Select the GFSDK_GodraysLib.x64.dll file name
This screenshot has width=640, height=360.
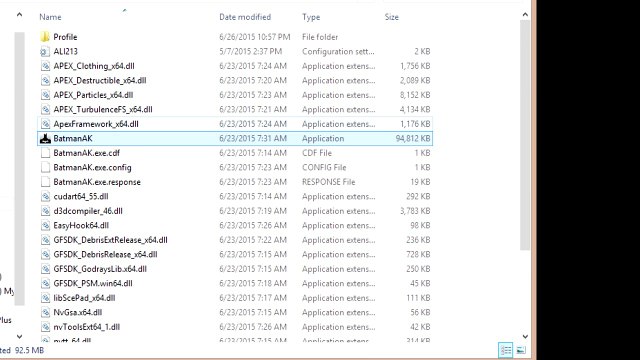pyautogui.click(x=100, y=269)
